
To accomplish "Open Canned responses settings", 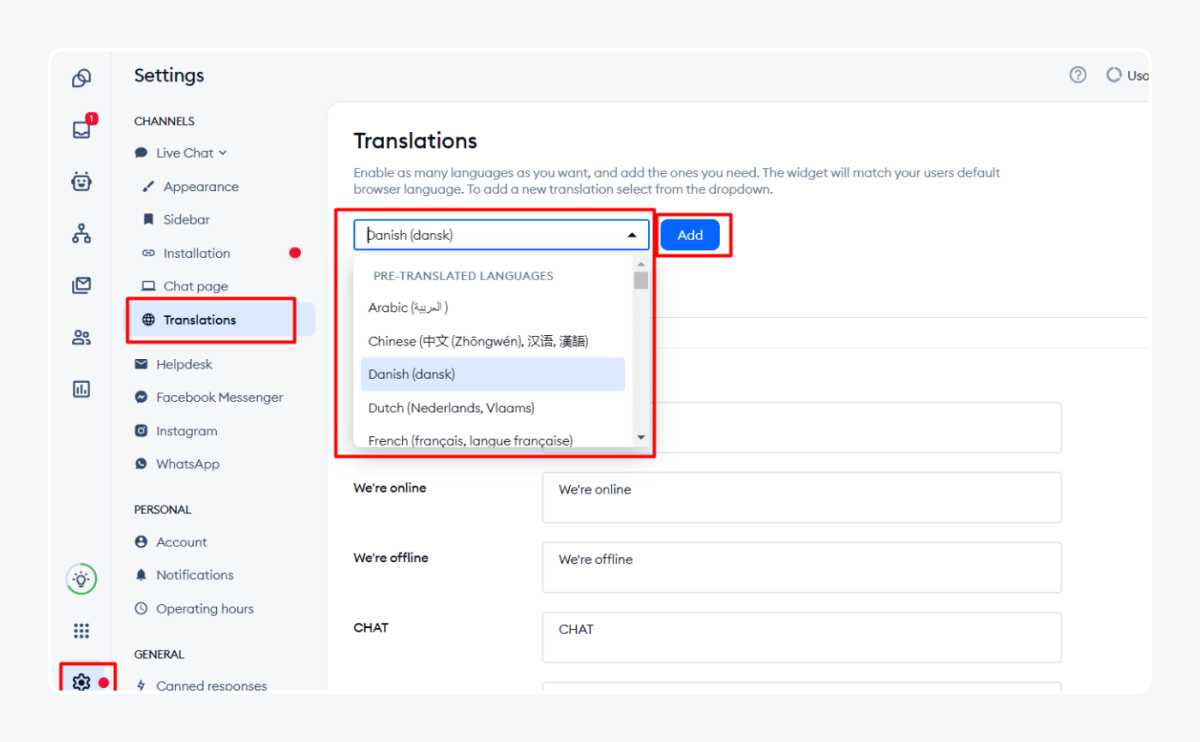I will tap(214, 685).
